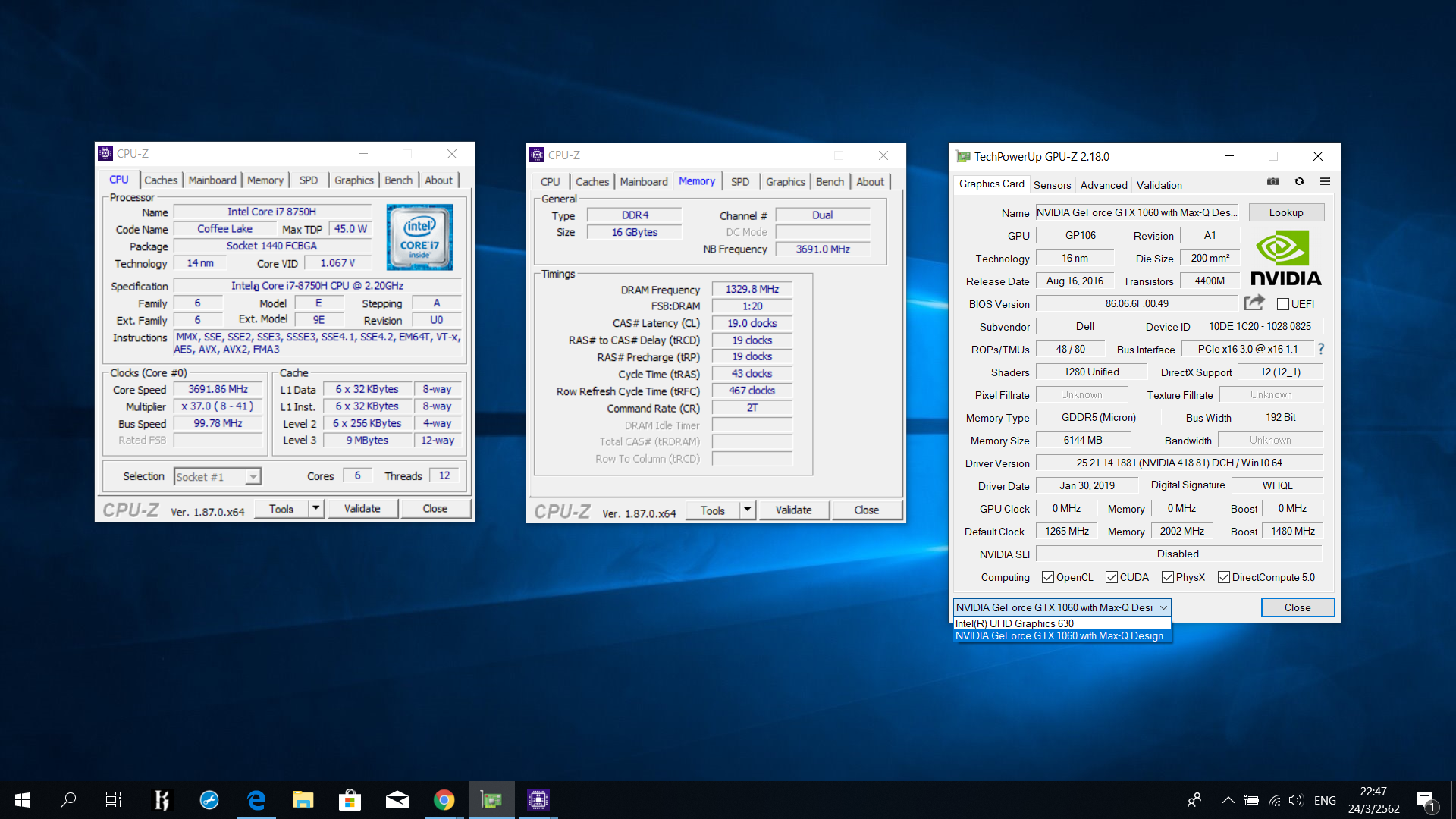
Task: Open the Caches tab in left CPU-Z
Action: 161,180
